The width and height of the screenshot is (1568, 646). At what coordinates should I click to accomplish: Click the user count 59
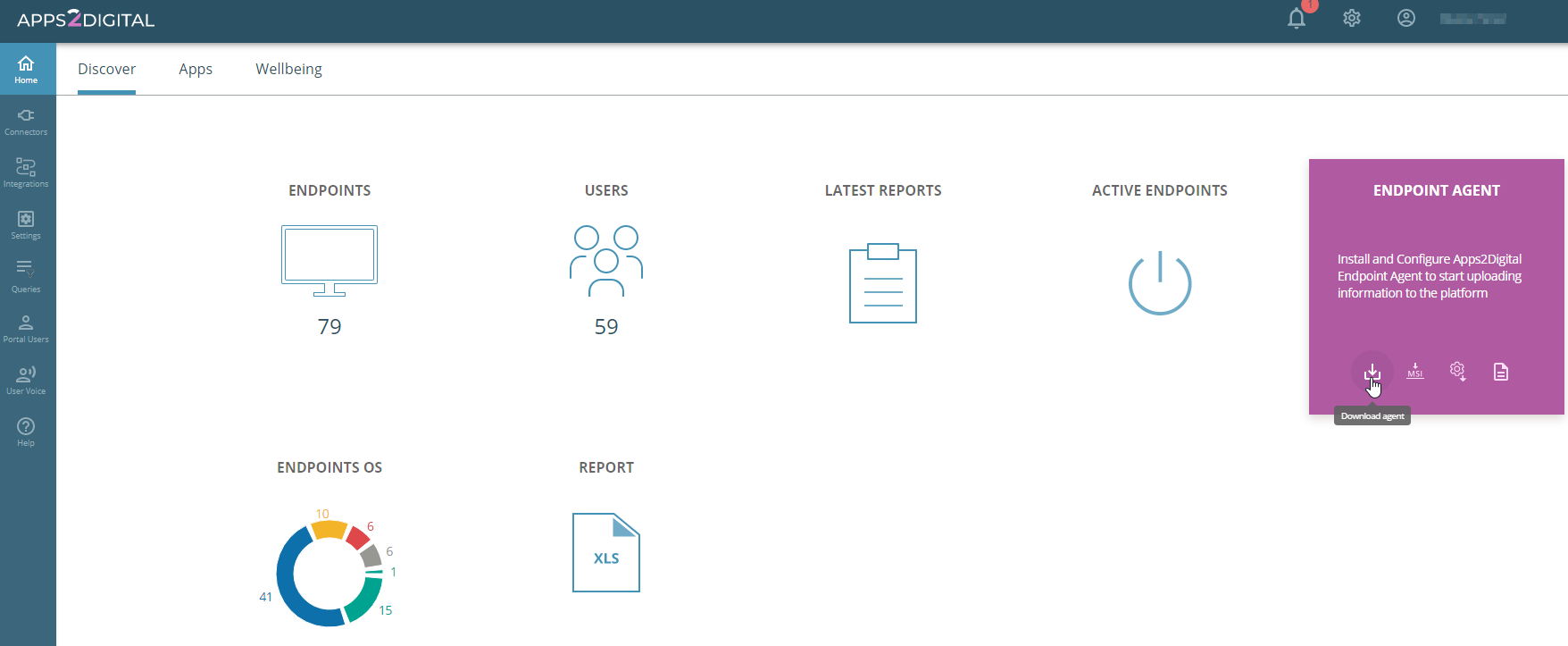(606, 327)
